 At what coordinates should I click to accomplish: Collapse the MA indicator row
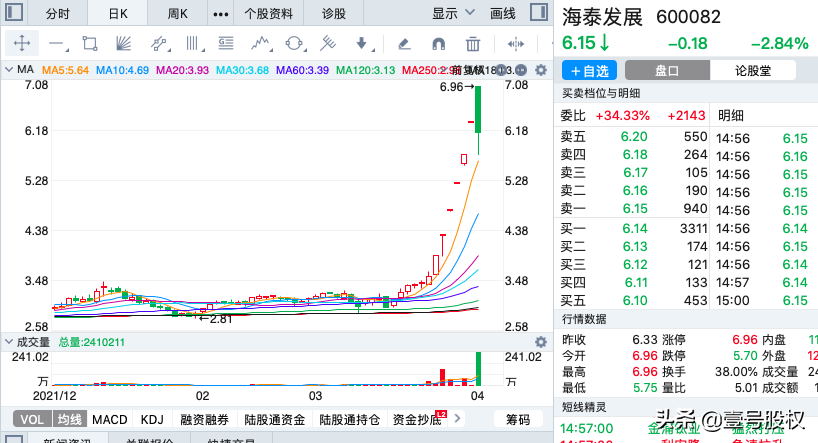pos(10,70)
